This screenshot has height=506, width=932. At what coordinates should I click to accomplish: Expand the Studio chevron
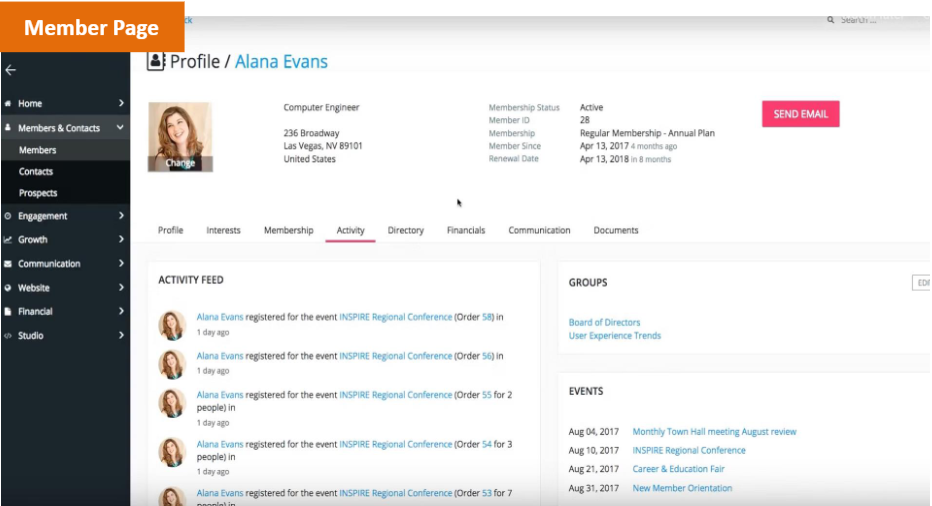[x=121, y=335]
